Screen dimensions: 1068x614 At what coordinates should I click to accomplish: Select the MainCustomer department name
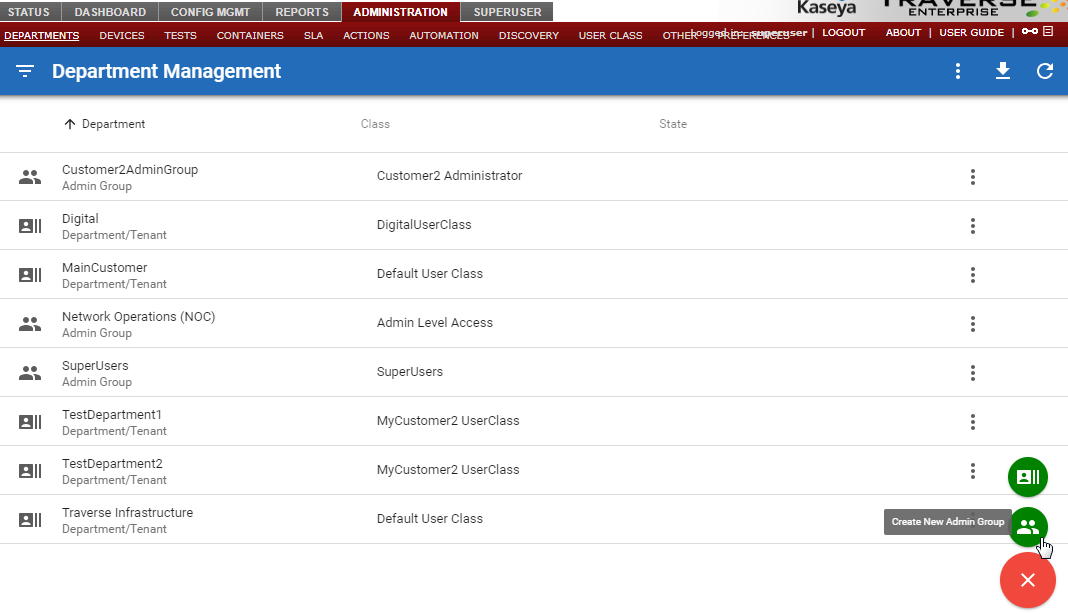(x=105, y=268)
